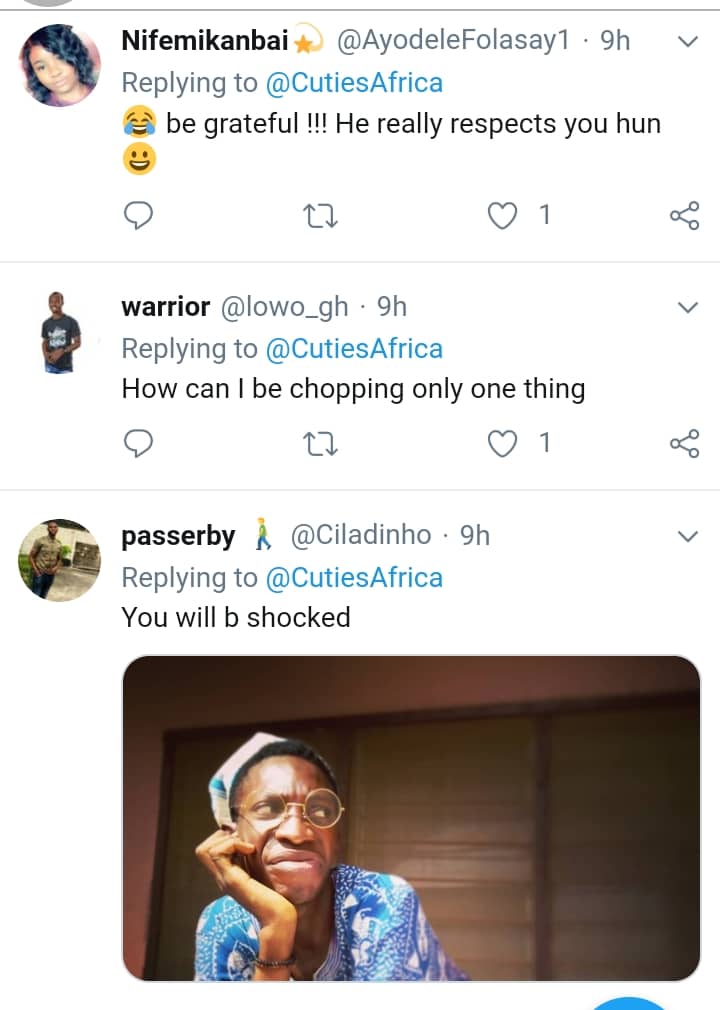Reply to warrior's chopping tweet

[137, 443]
